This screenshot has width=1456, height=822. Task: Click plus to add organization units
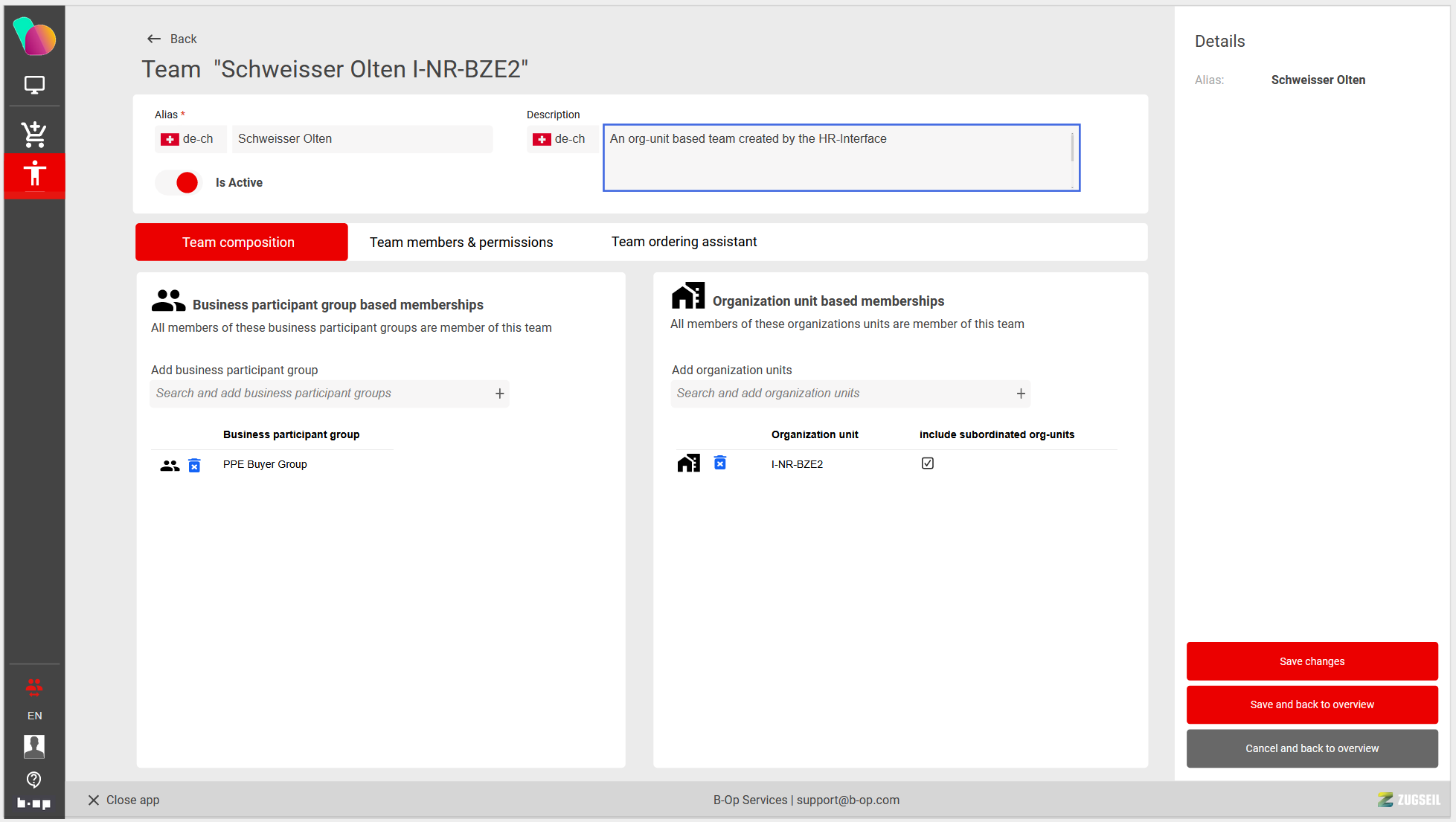click(x=1021, y=394)
